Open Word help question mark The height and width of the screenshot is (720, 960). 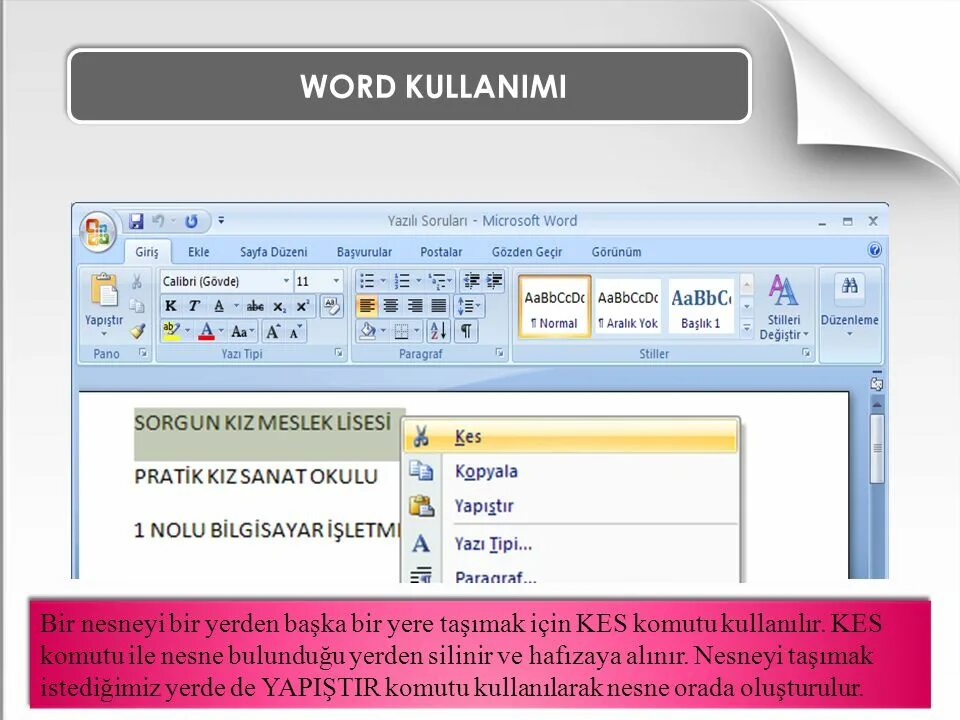click(875, 250)
